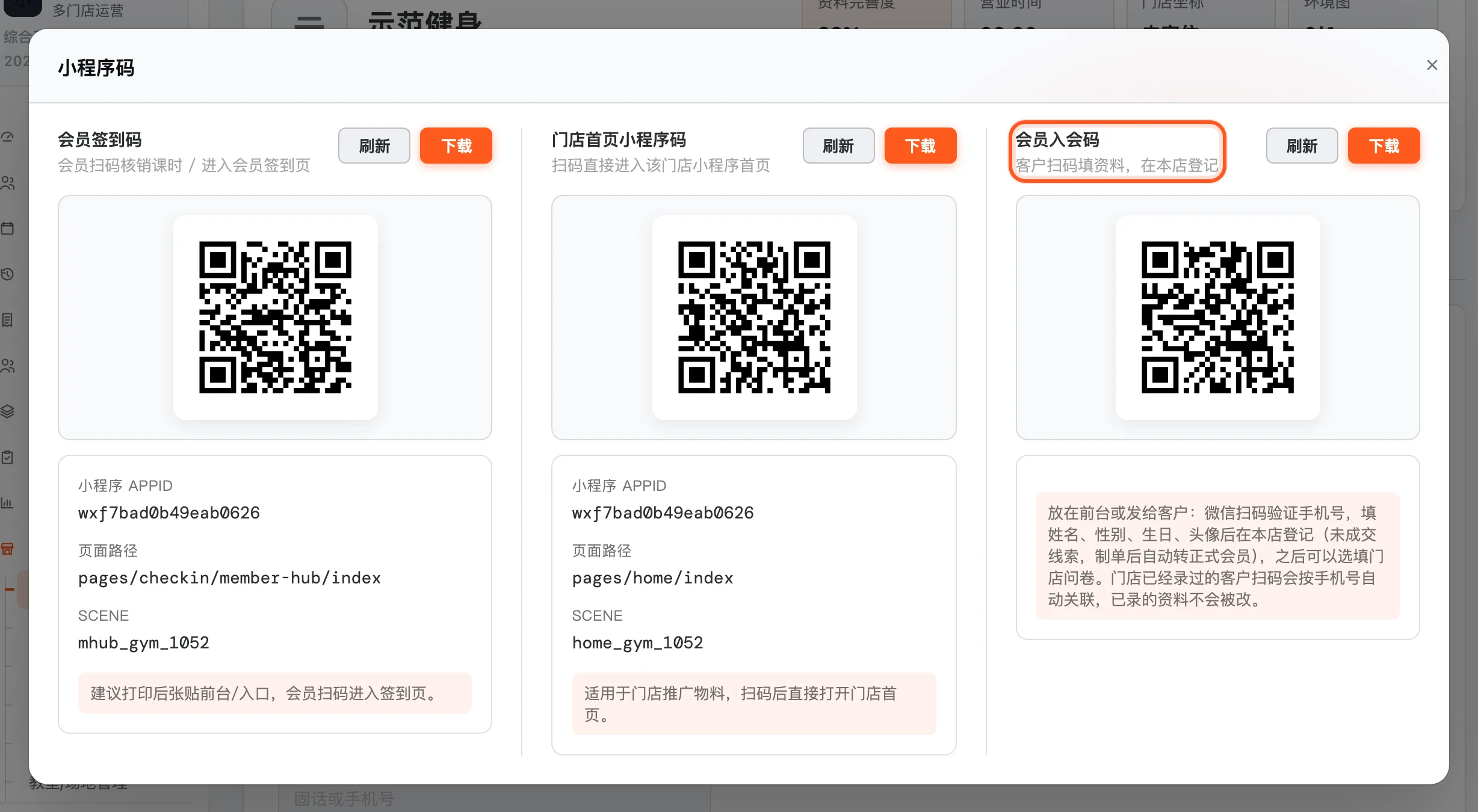Screen dimensions: 1478x812
Task: Click hint 建议打印后张贴前台/入口
Action: [275, 694]
